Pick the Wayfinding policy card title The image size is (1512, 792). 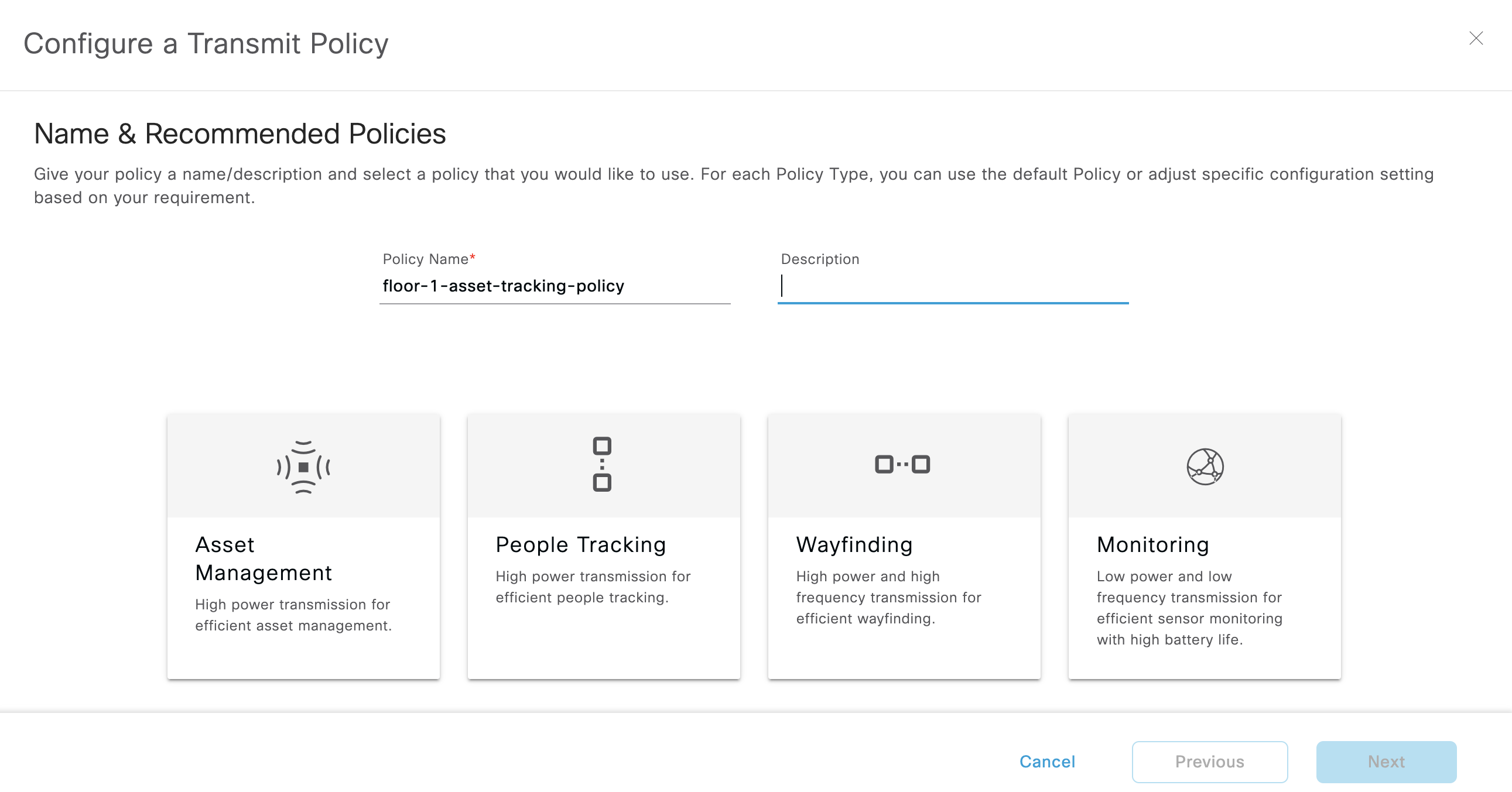click(x=854, y=544)
